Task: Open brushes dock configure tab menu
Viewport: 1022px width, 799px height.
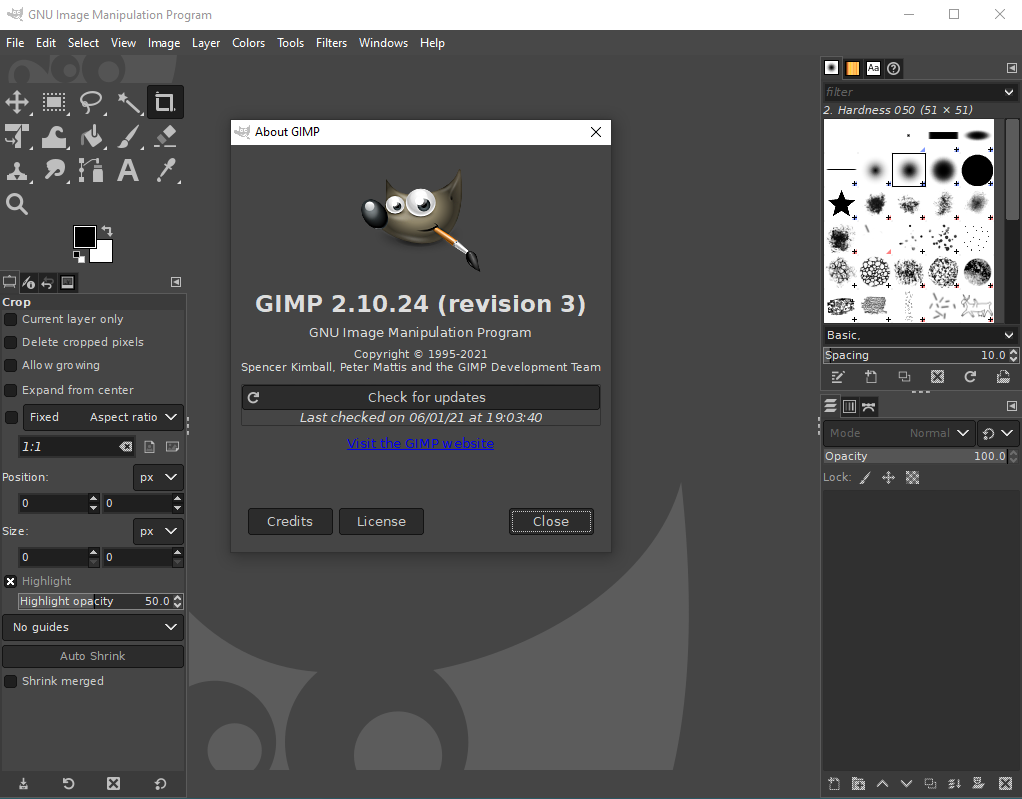Action: tap(1012, 68)
